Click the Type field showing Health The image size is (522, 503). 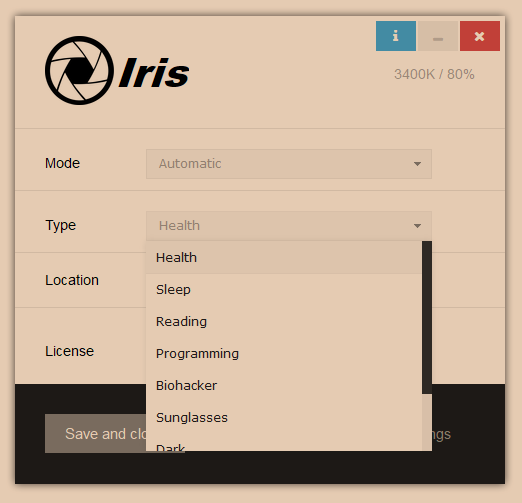pyautogui.click(x=289, y=226)
